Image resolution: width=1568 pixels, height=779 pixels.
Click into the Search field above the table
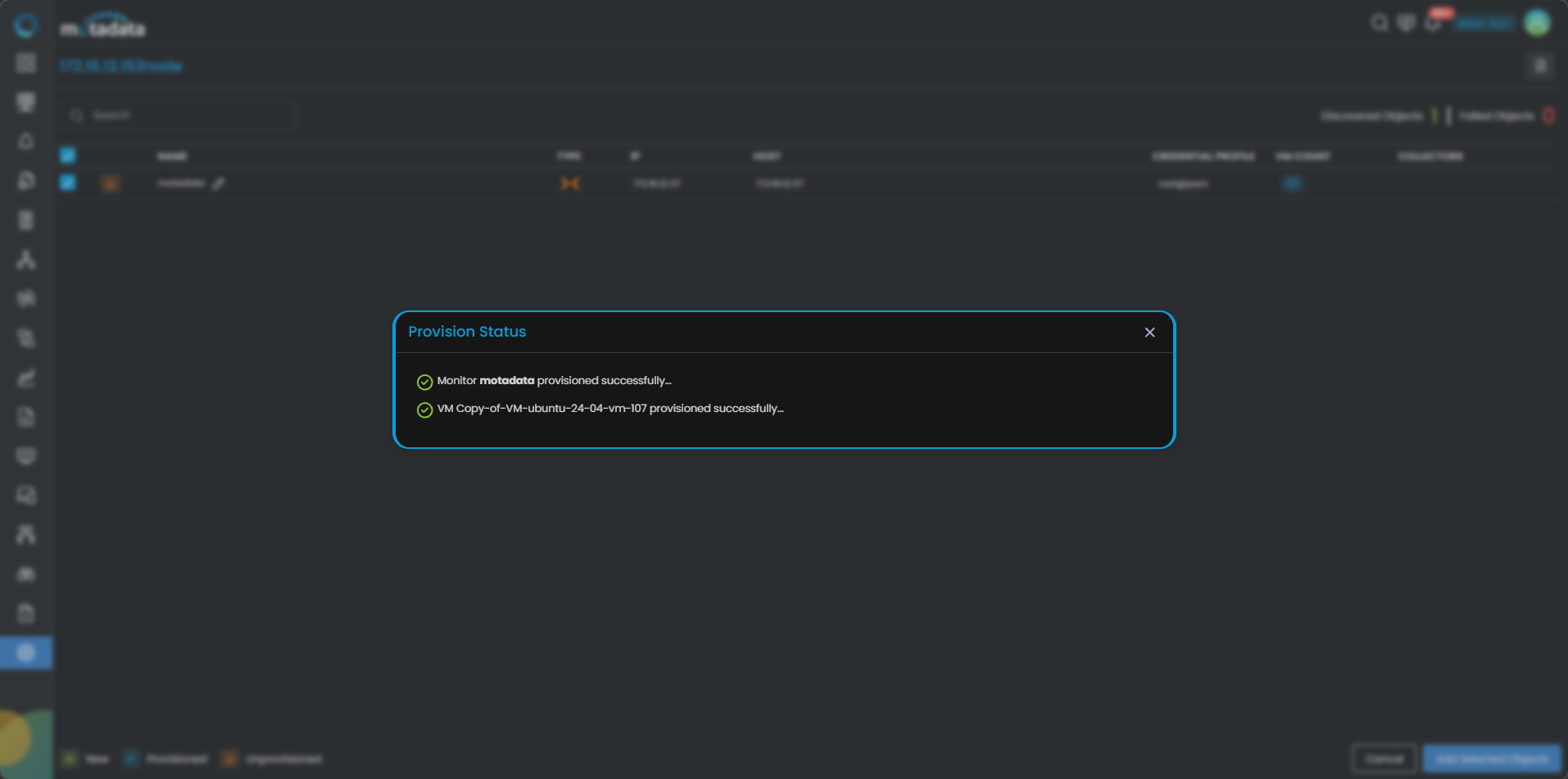point(184,115)
